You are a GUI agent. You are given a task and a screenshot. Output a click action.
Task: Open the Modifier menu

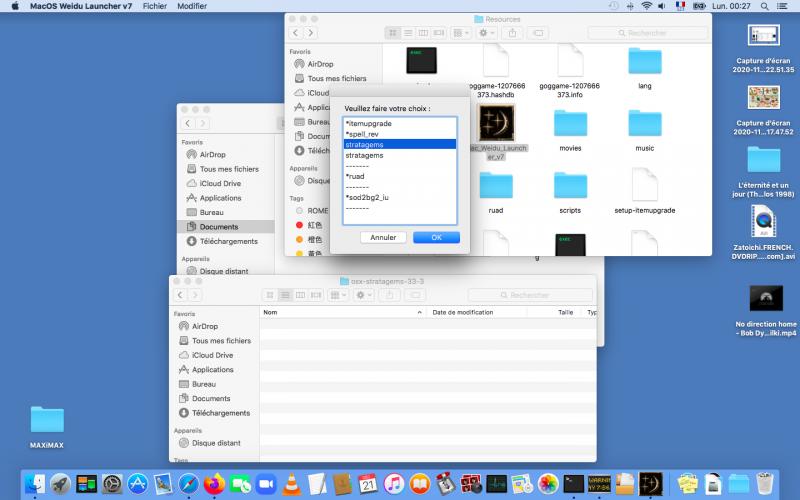(x=192, y=6)
